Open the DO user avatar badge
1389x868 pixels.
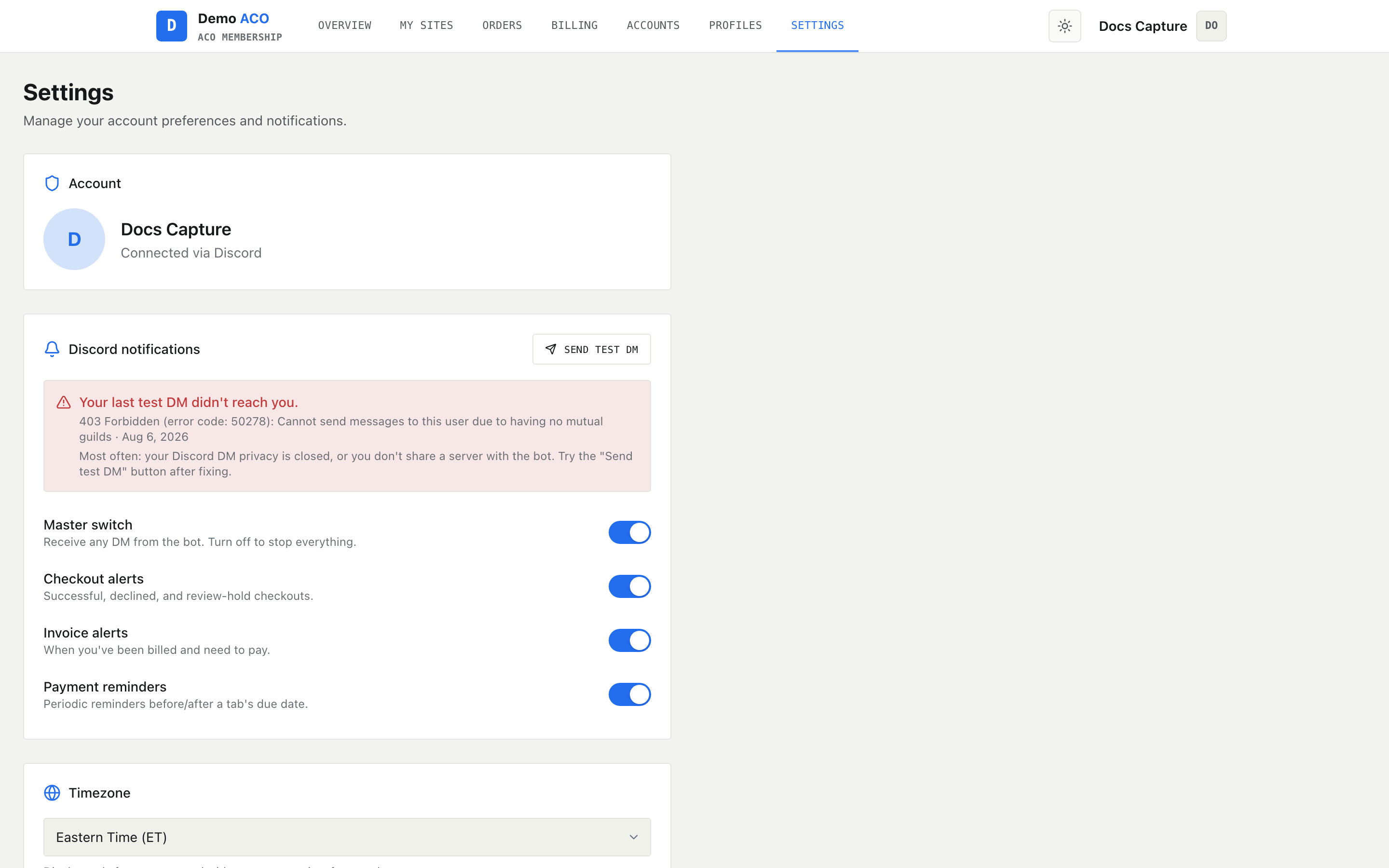click(1211, 26)
